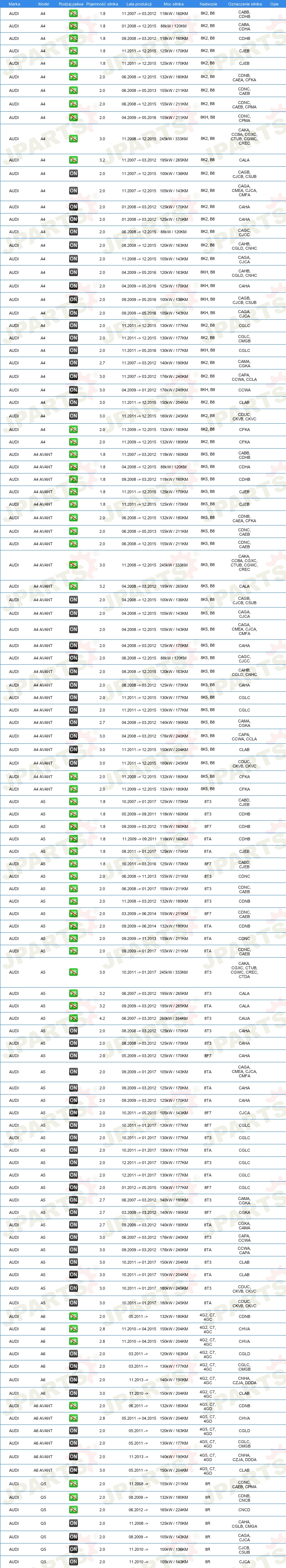Click the diesel ON icon for A5 01.2012 -> 05.2015
This screenshot has width=286, height=1568.
tap(73, 1188)
